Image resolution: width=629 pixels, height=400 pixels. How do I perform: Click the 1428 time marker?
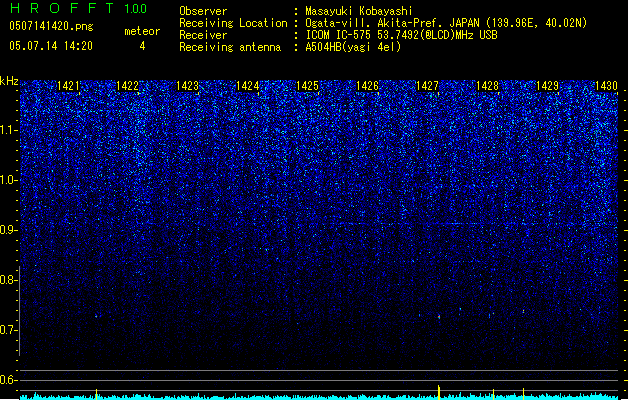[x=487, y=86]
